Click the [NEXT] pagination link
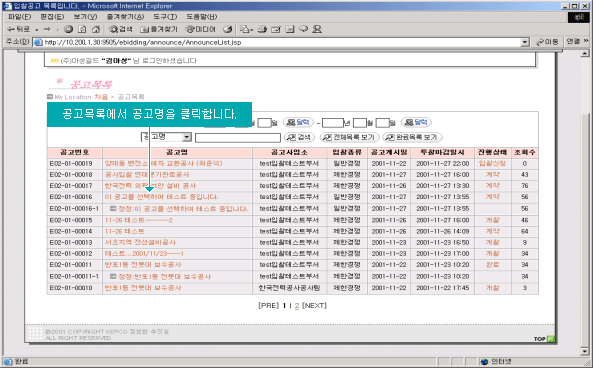The image size is (593, 372). pos(314,305)
